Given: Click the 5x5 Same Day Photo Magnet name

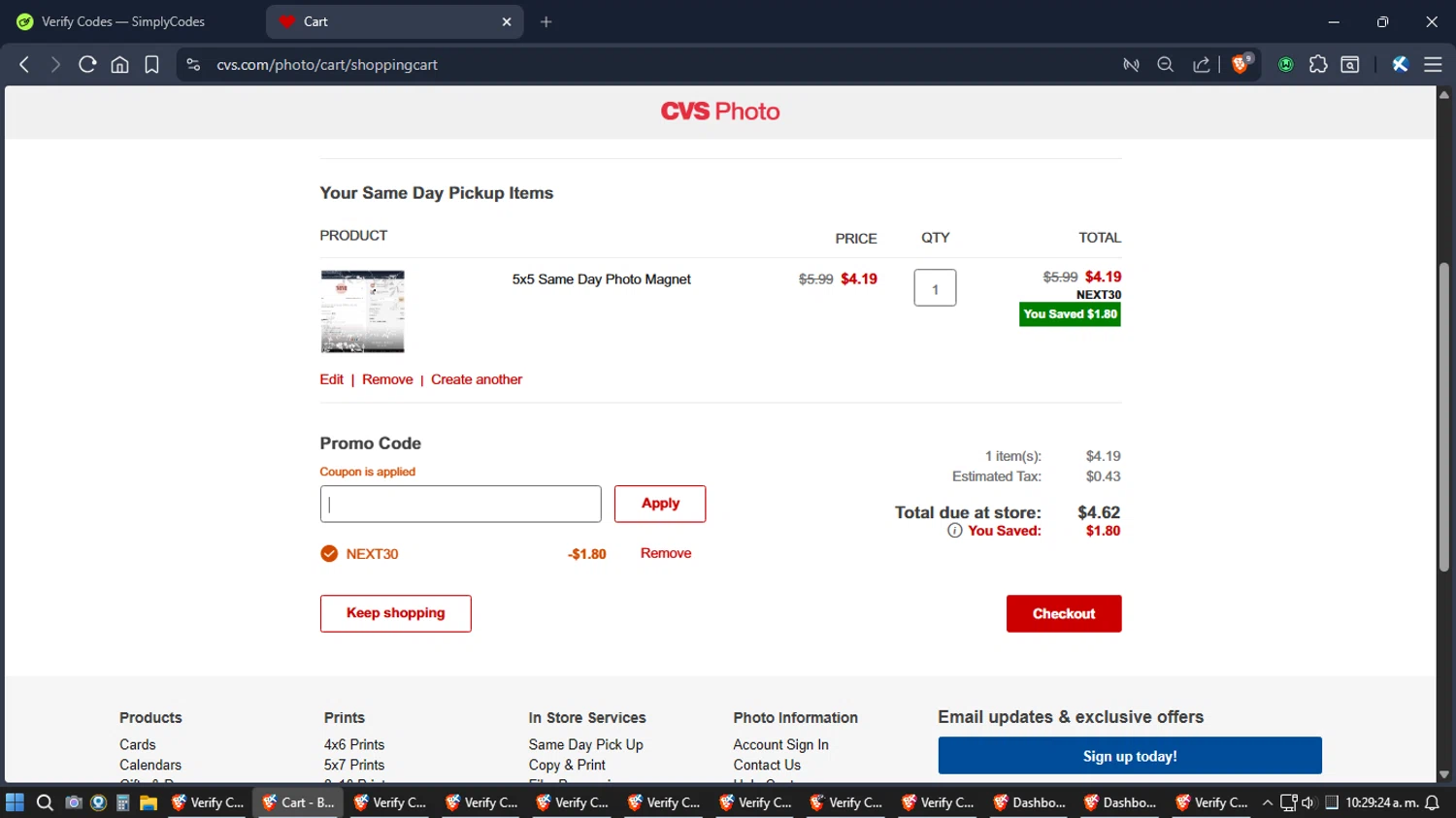Looking at the screenshot, I should point(601,279).
